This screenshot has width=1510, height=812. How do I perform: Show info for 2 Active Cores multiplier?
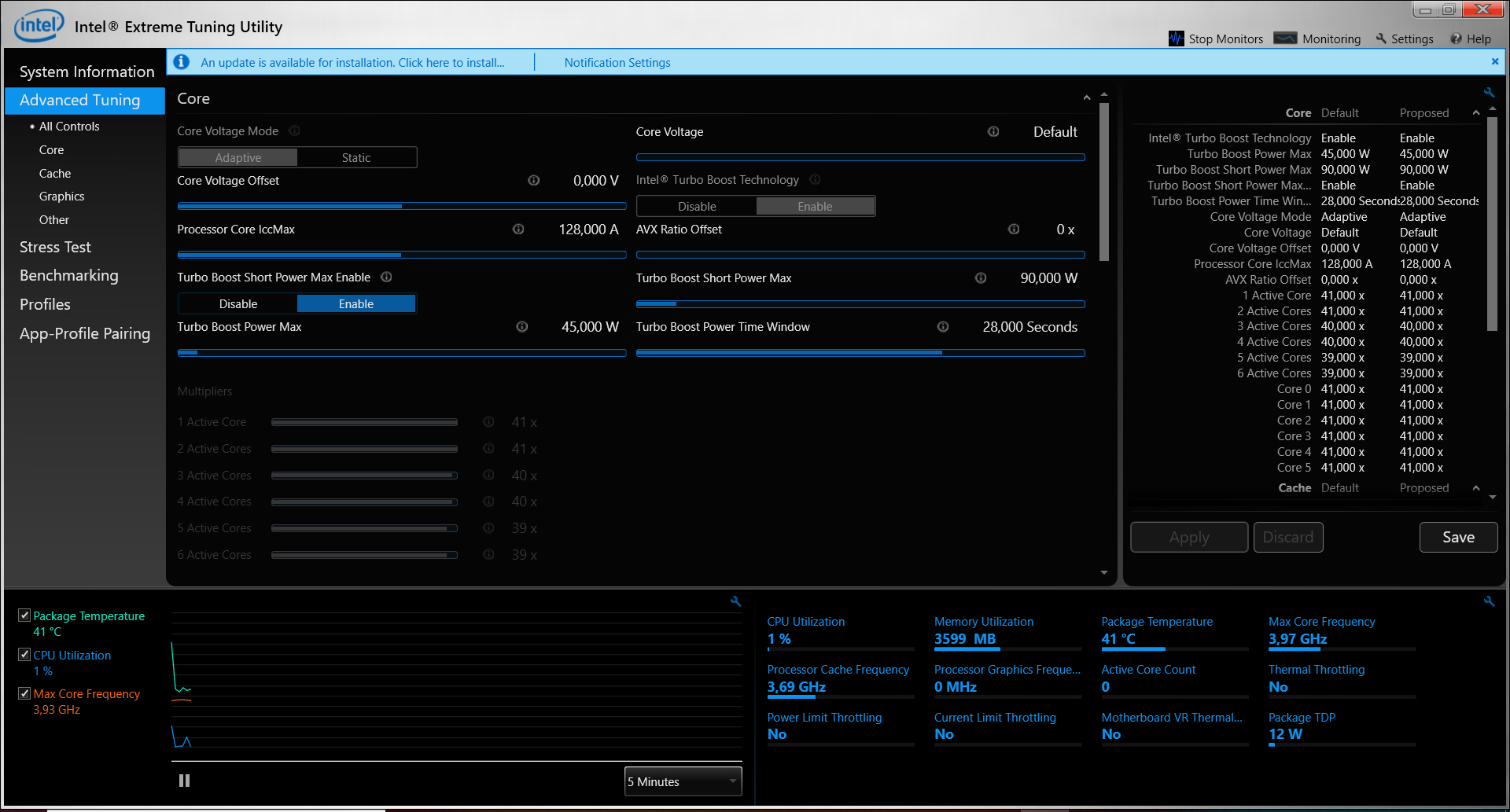coord(488,448)
